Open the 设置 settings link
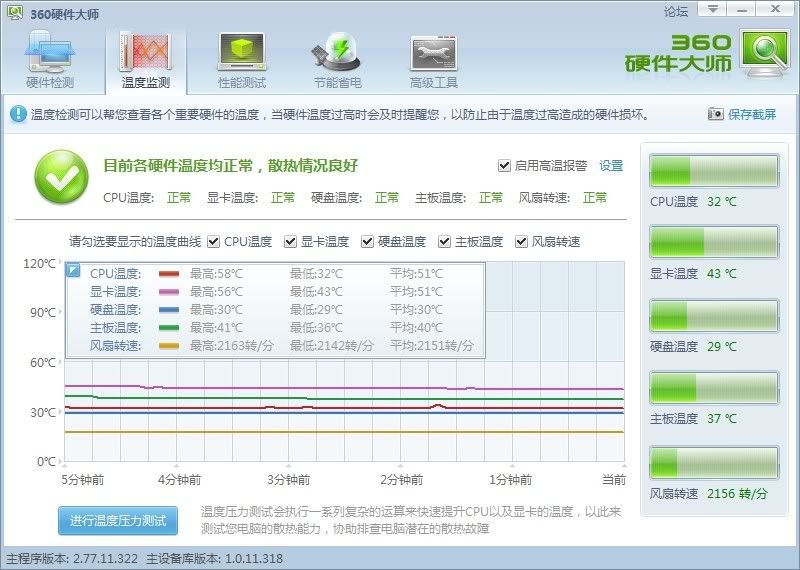 click(611, 165)
